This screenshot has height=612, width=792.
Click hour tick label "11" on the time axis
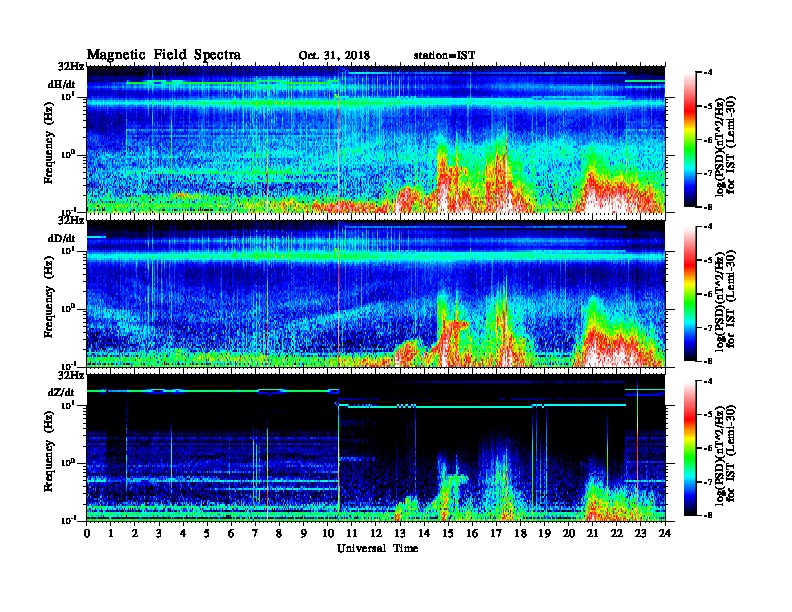coord(352,533)
